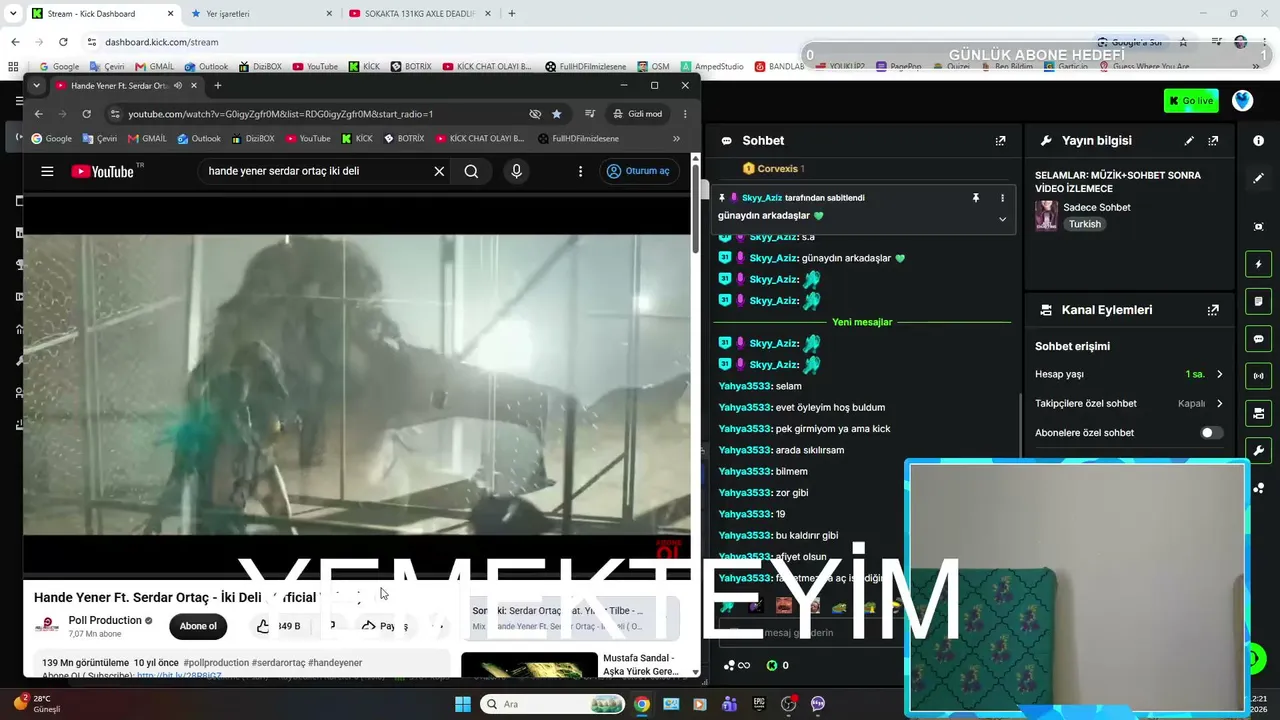Viewport: 1280px width, 720px height.
Task: Click the Gizli mod incognito indicator
Action: (x=638, y=114)
